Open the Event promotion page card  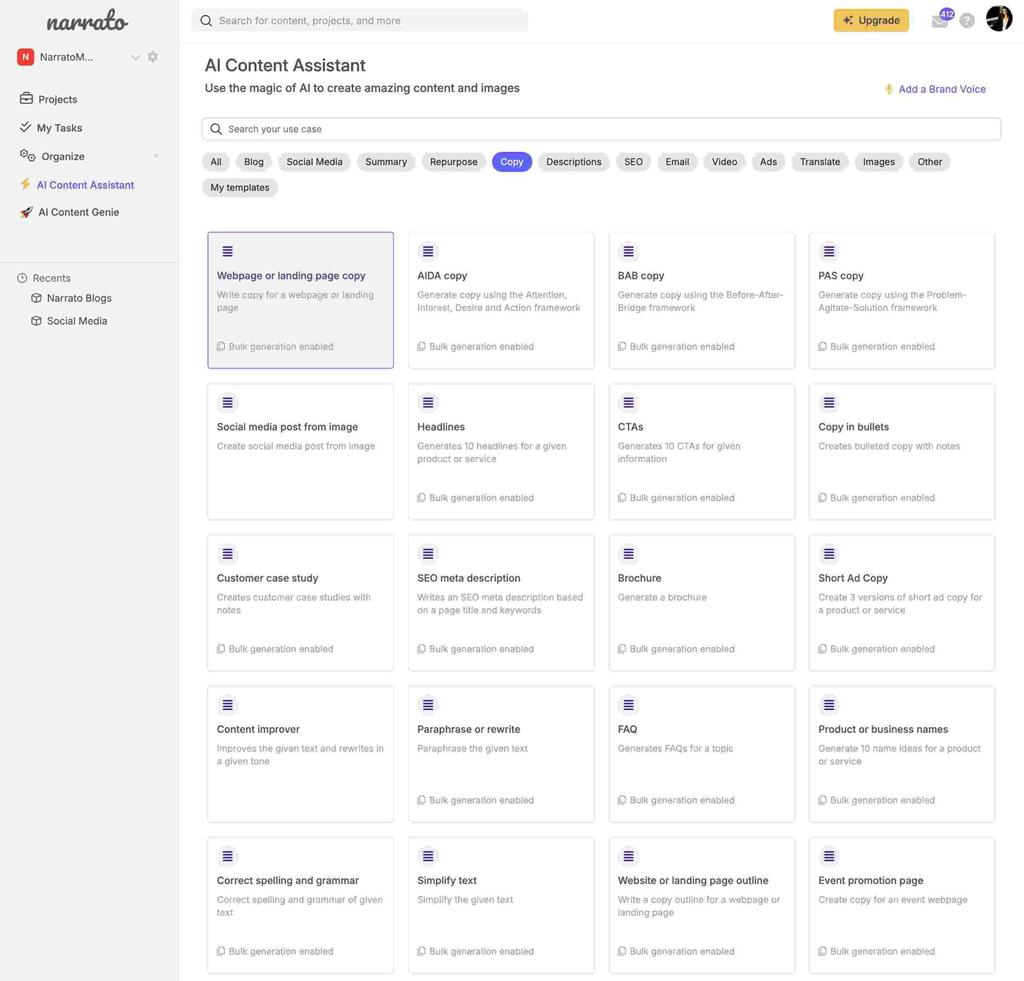click(902, 905)
